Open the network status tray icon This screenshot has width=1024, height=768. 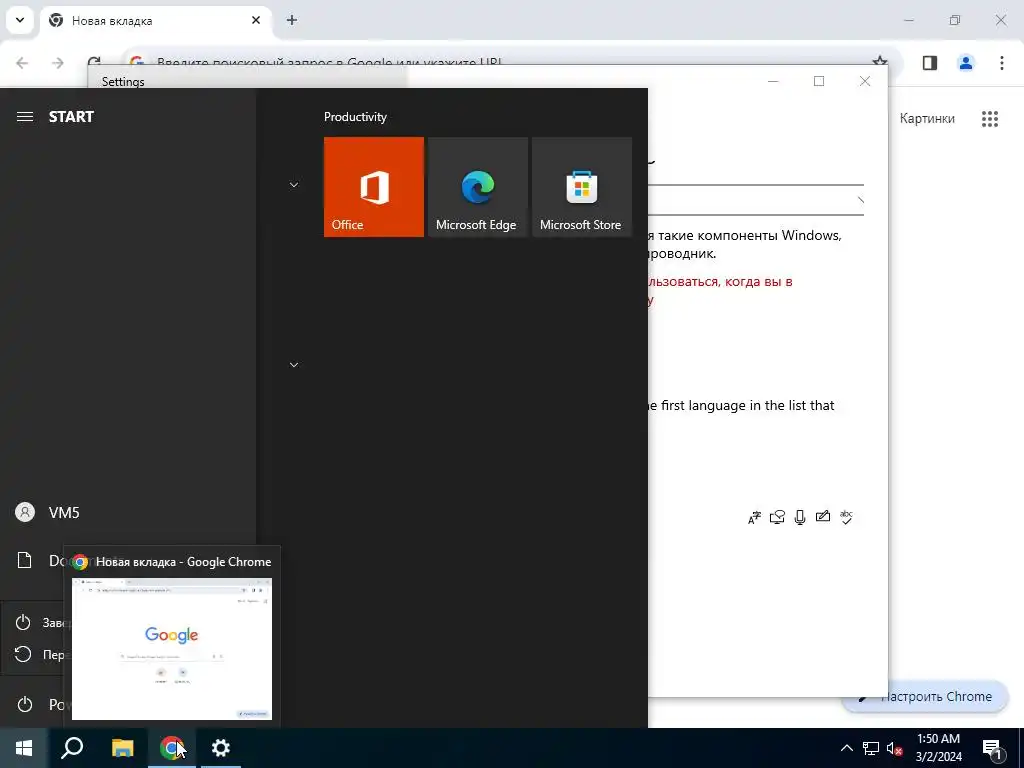(871, 748)
